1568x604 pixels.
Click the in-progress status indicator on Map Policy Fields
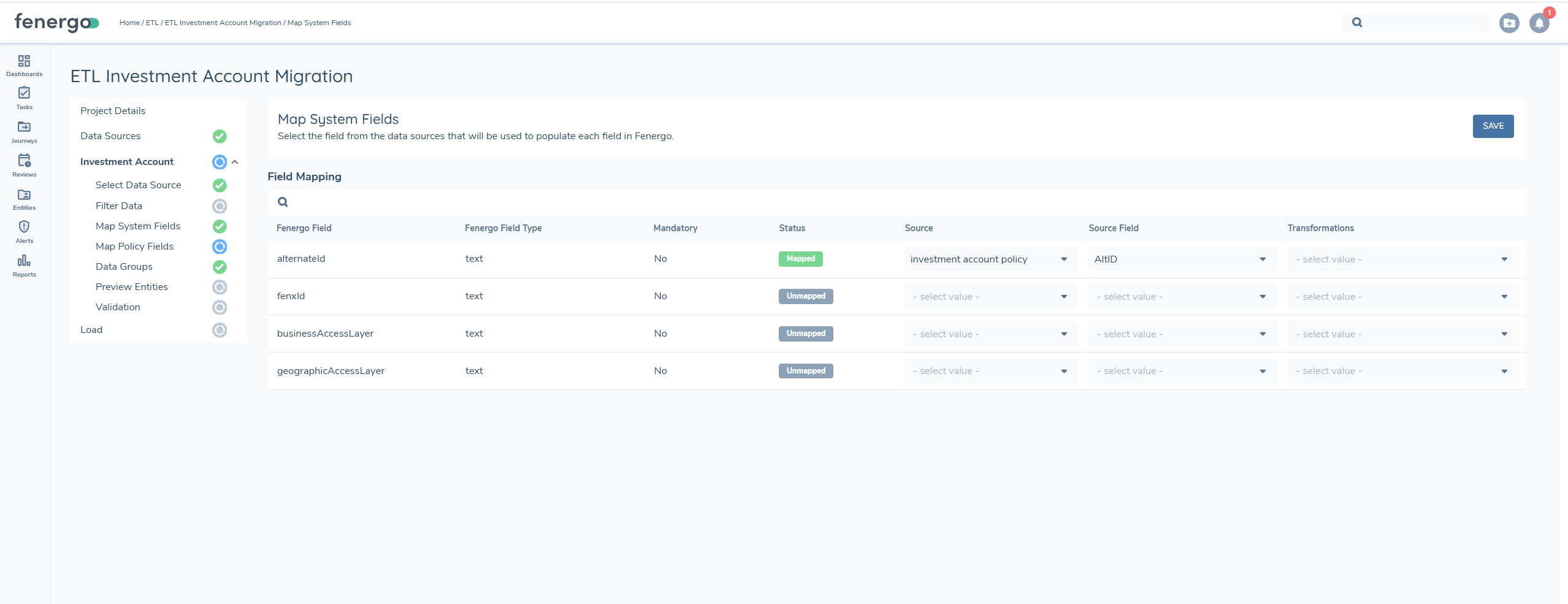[220, 247]
